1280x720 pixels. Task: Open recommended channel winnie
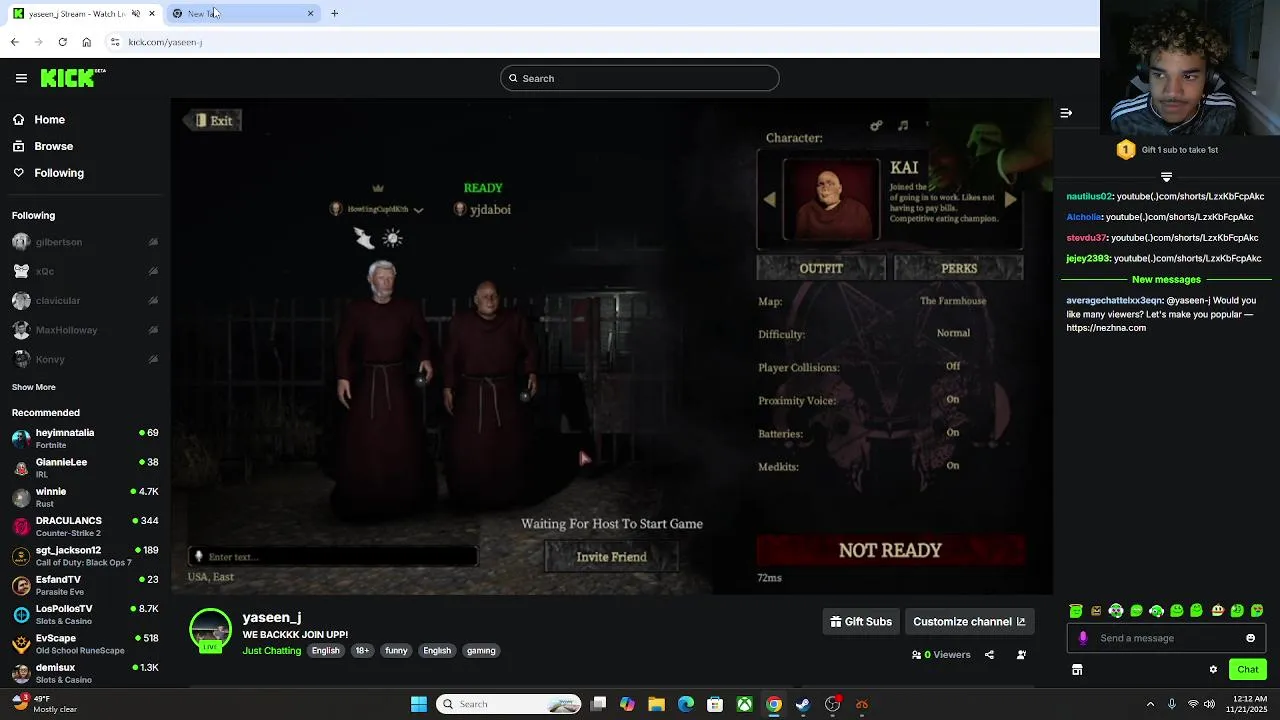tap(85, 497)
